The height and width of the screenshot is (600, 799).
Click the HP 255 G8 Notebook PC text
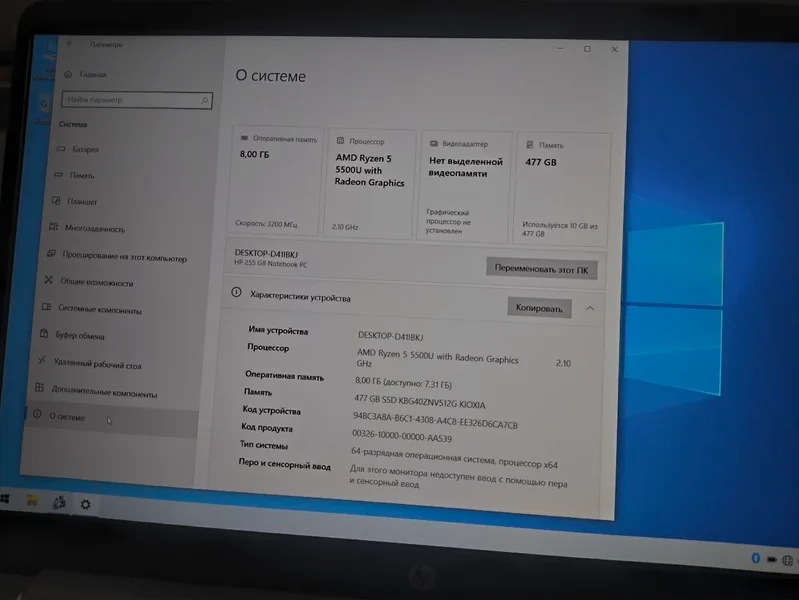271,264
